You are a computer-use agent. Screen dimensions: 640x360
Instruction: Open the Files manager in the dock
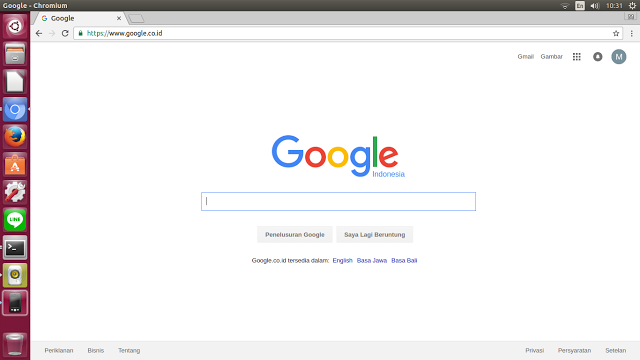(x=15, y=54)
